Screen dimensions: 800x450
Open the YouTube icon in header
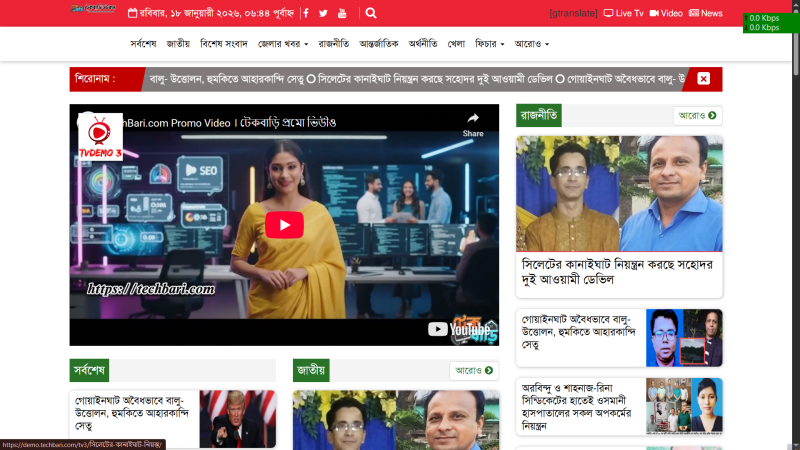(x=342, y=13)
